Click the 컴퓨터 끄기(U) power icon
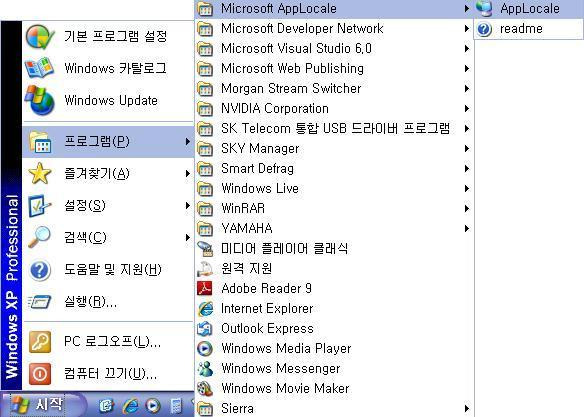Viewport: 584px width, 417px height. point(39,373)
